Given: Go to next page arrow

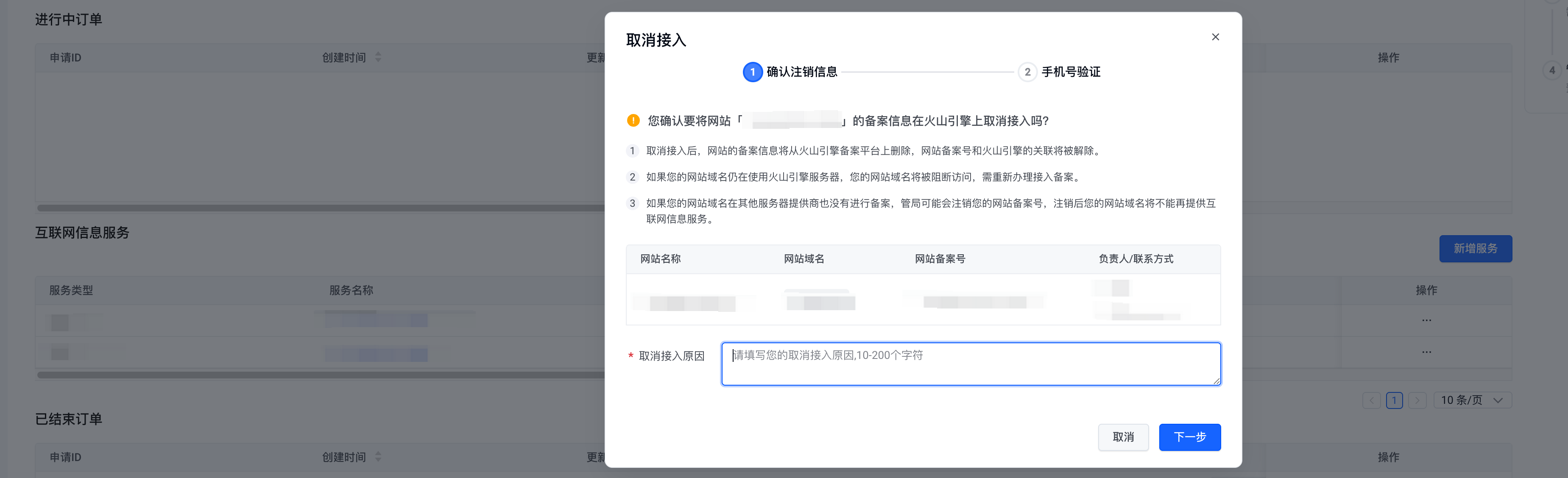Looking at the screenshot, I should pyautogui.click(x=1417, y=400).
